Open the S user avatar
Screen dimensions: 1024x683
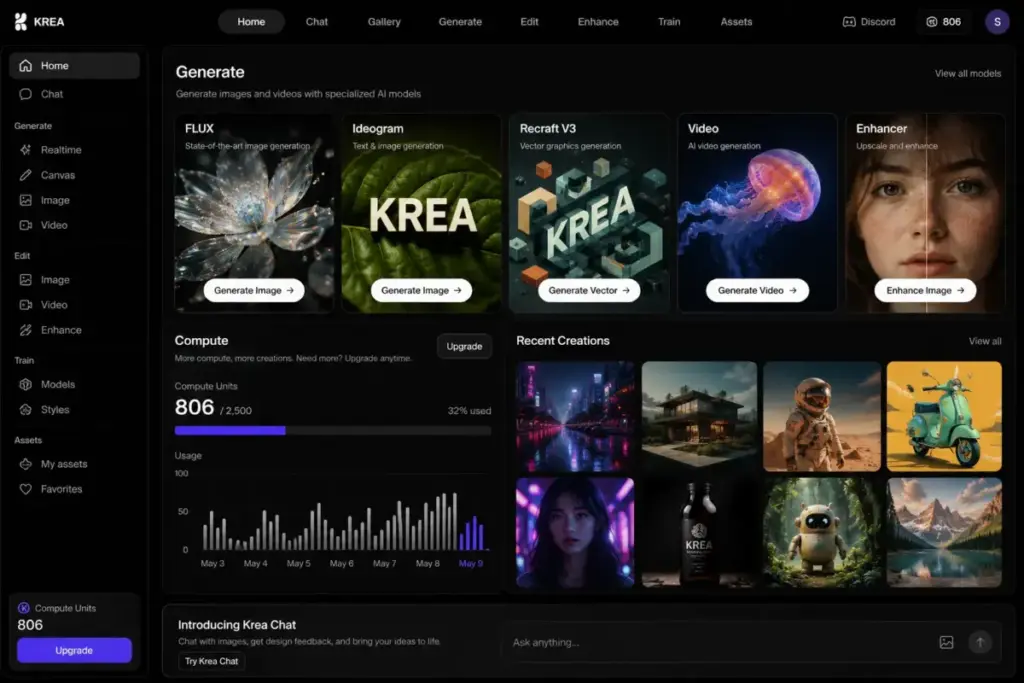pos(997,22)
